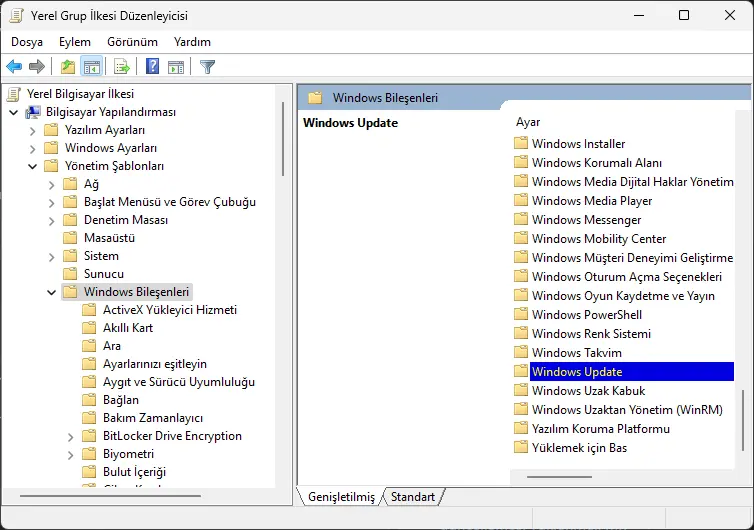Click the Ara folder icon in tree
The image size is (754, 530).
tap(89, 346)
